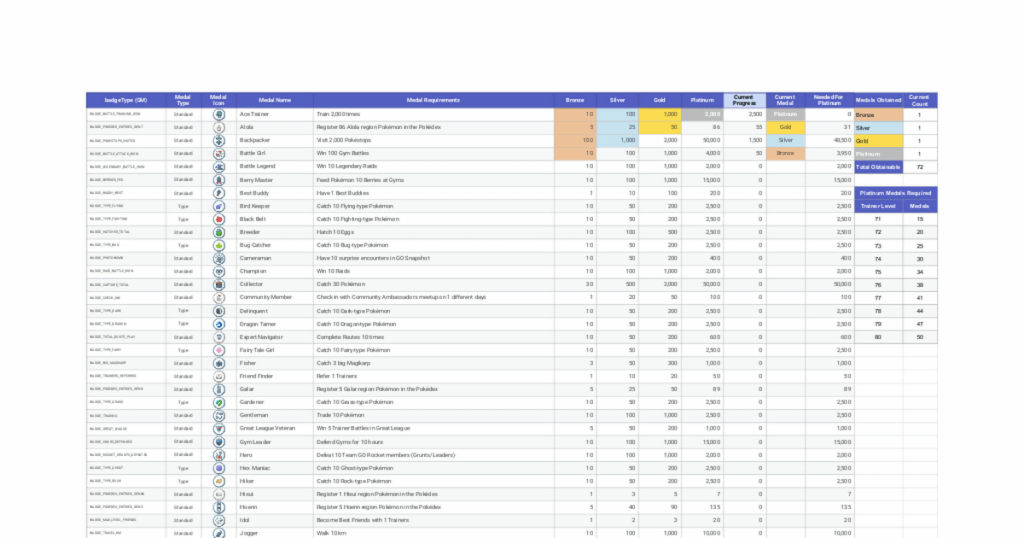
Task: Click the Fairy Tale Girl medal icon
Action: click(x=219, y=350)
